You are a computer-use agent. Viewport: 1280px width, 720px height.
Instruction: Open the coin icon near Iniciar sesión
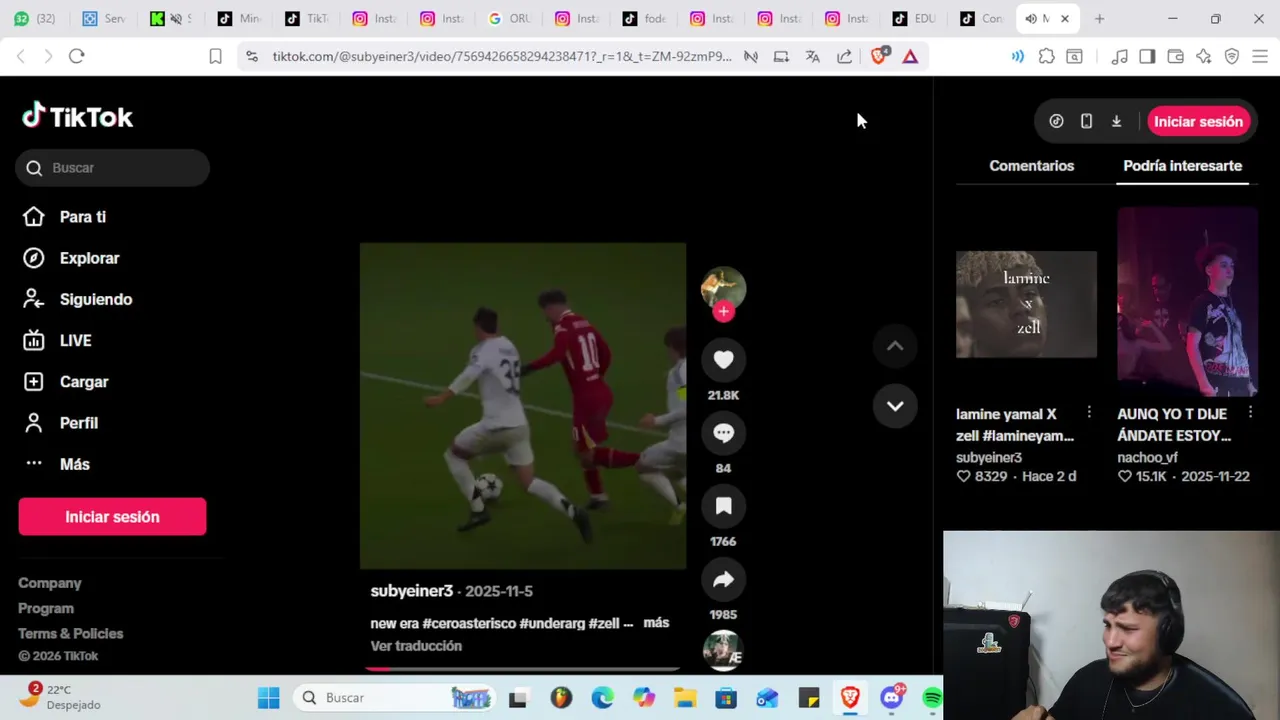[1056, 122]
